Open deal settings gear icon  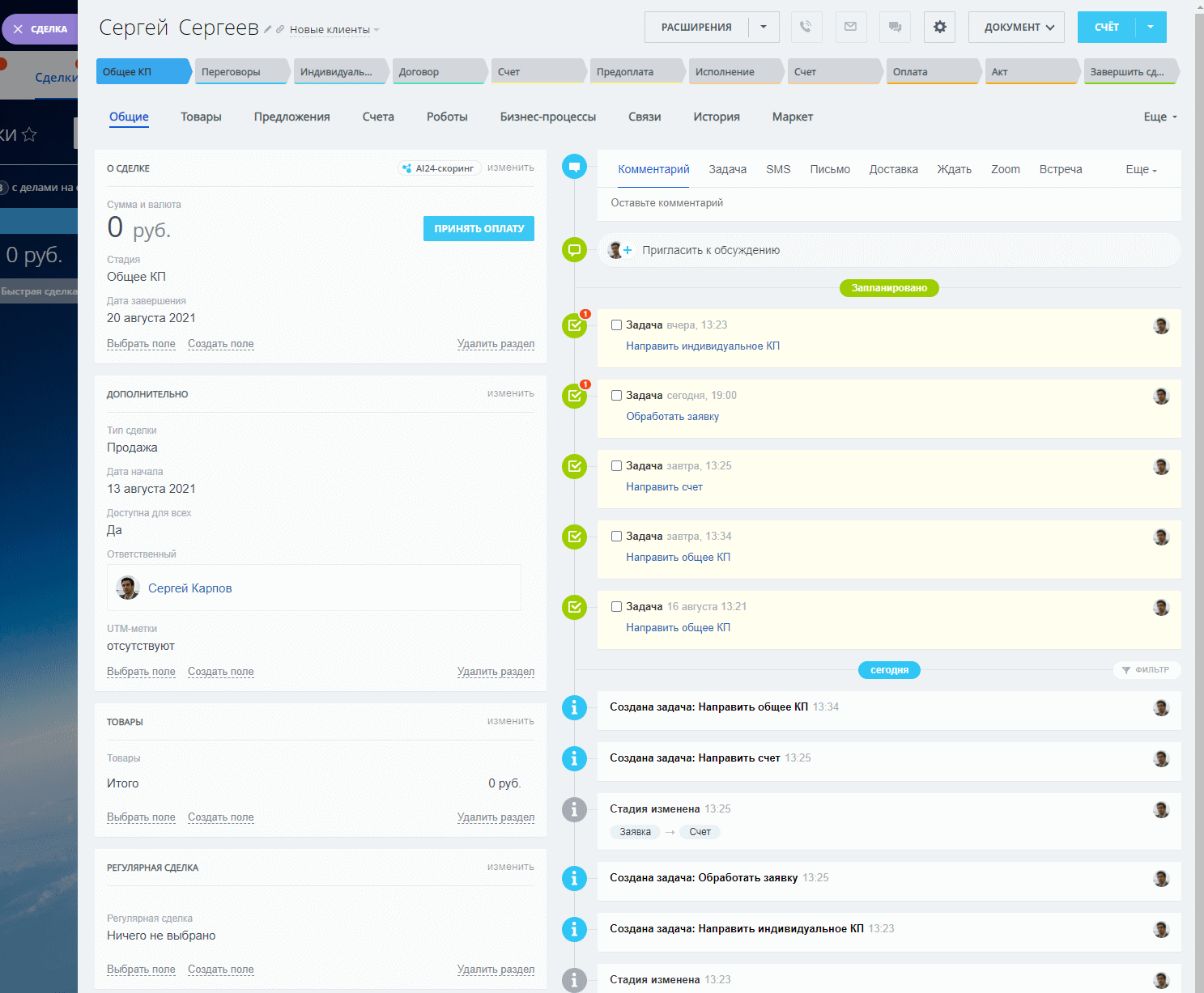[x=939, y=27]
